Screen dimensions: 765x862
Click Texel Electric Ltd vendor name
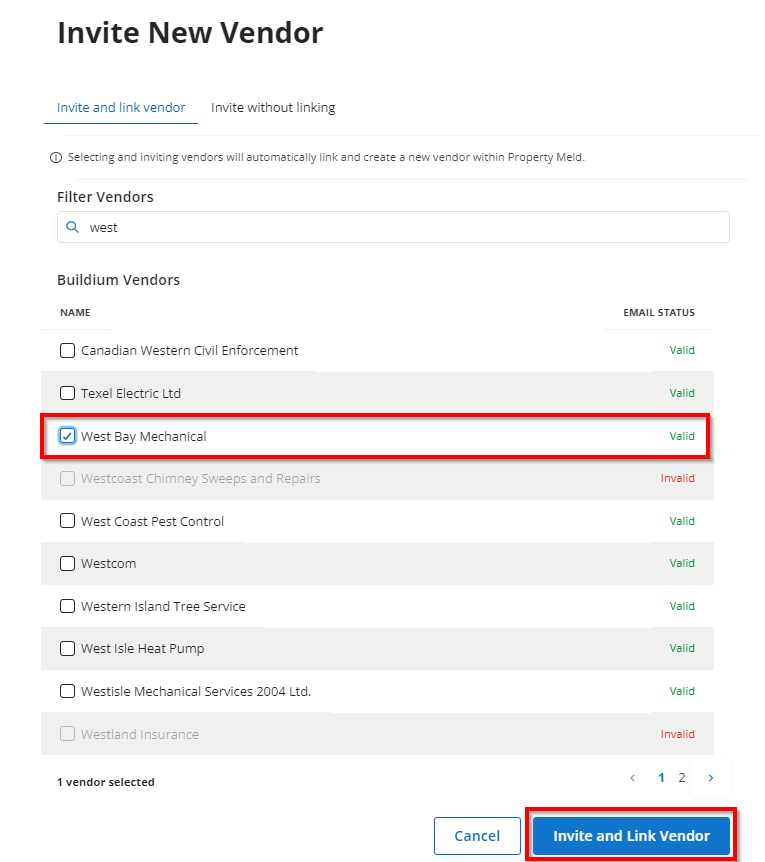pyautogui.click(x=131, y=394)
